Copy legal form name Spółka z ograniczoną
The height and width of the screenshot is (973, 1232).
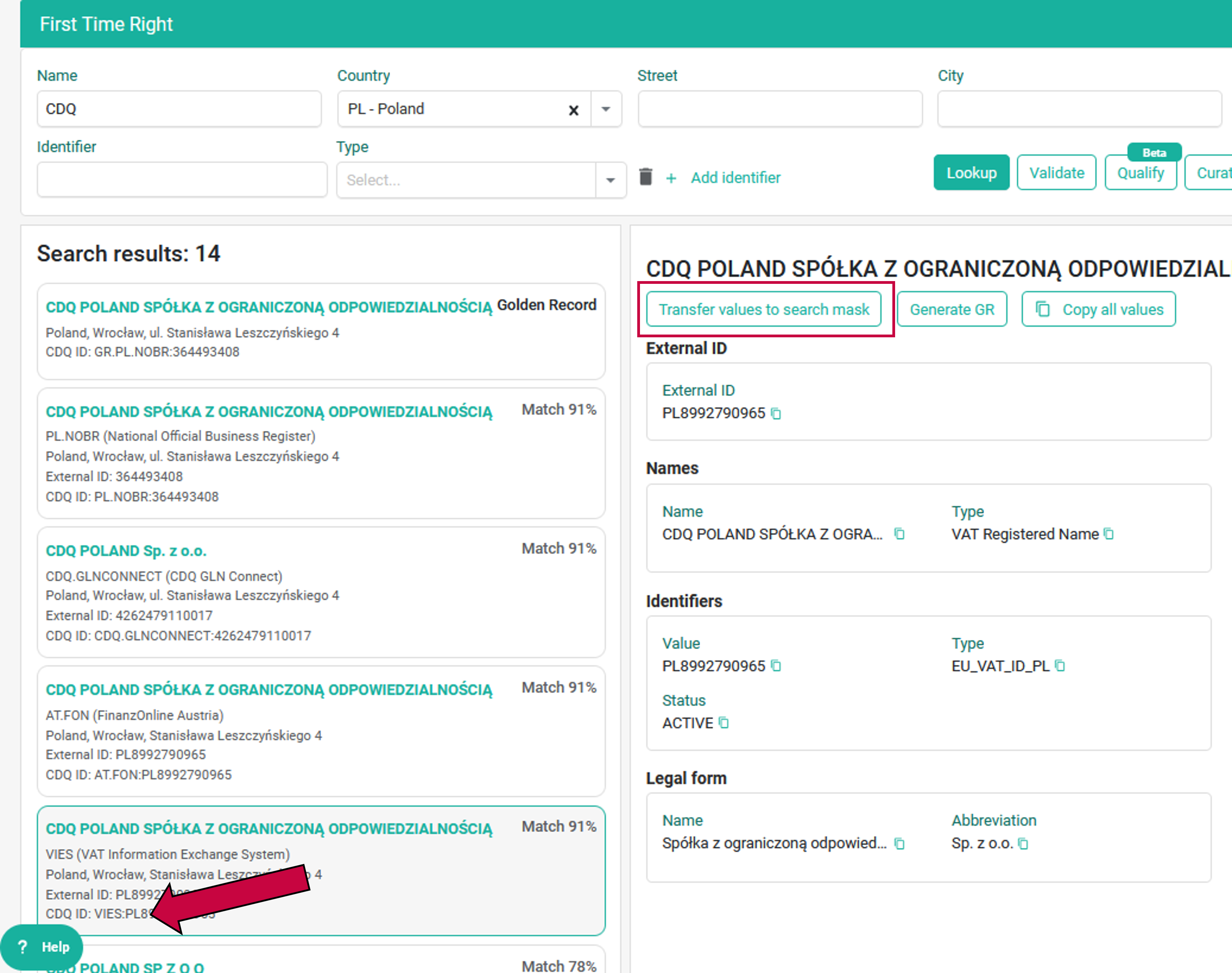click(x=899, y=844)
